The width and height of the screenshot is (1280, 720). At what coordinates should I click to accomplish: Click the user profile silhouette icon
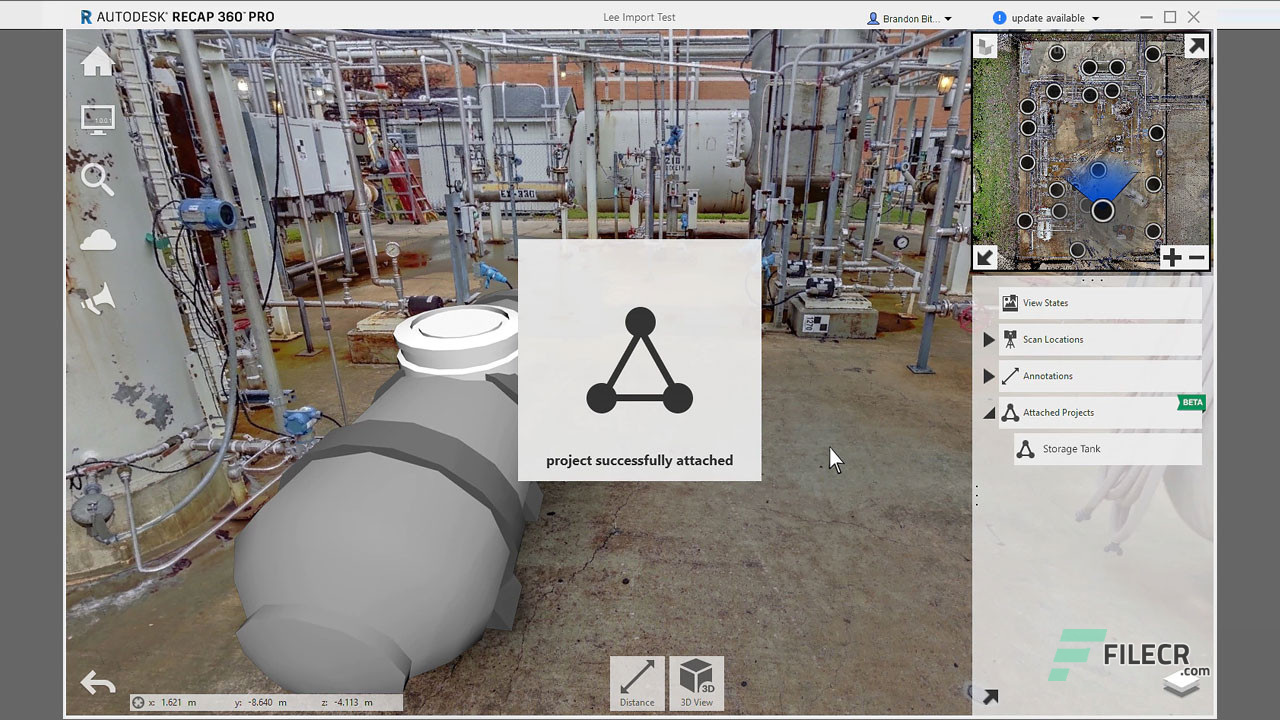(873, 18)
